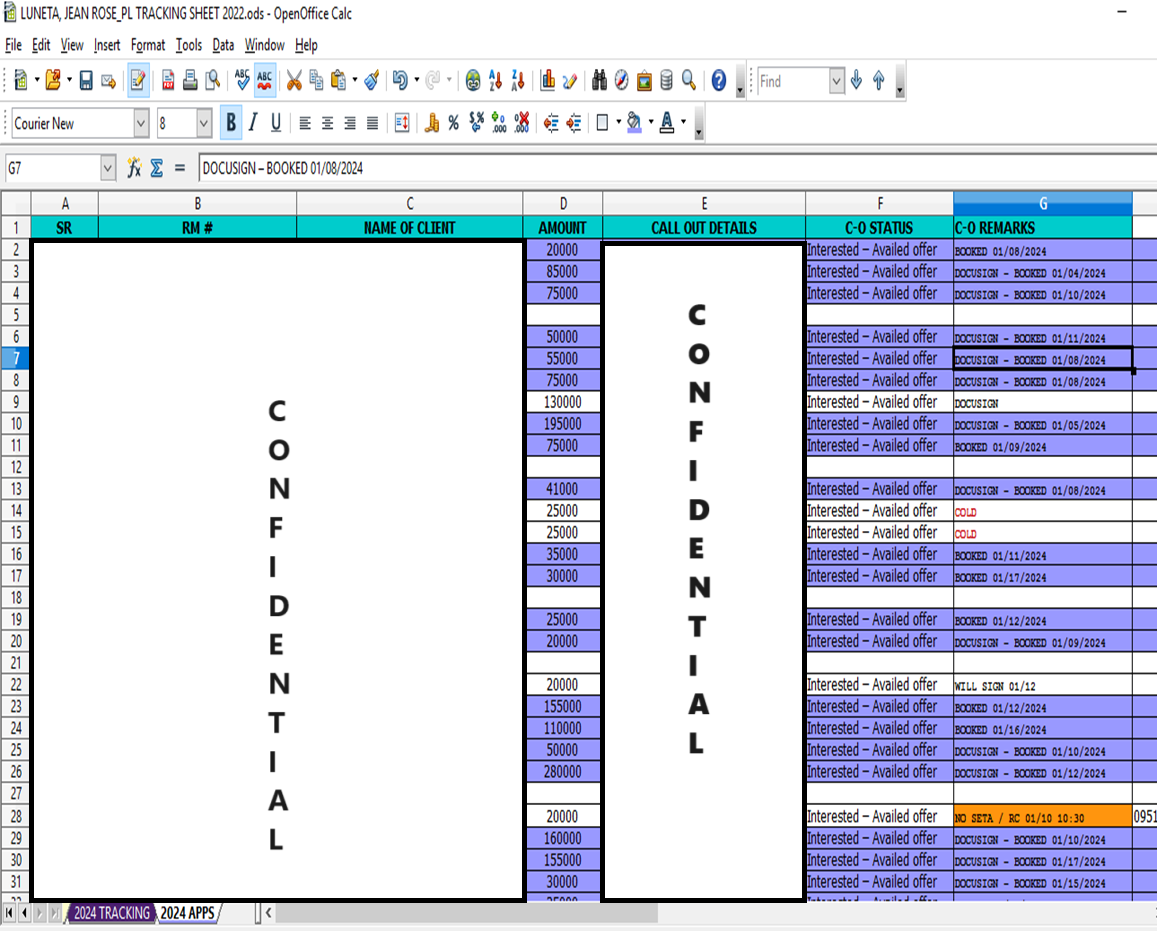Screen dimensions: 1157x931
Task: Copy the selected cells
Action: [x=317, y=80]
